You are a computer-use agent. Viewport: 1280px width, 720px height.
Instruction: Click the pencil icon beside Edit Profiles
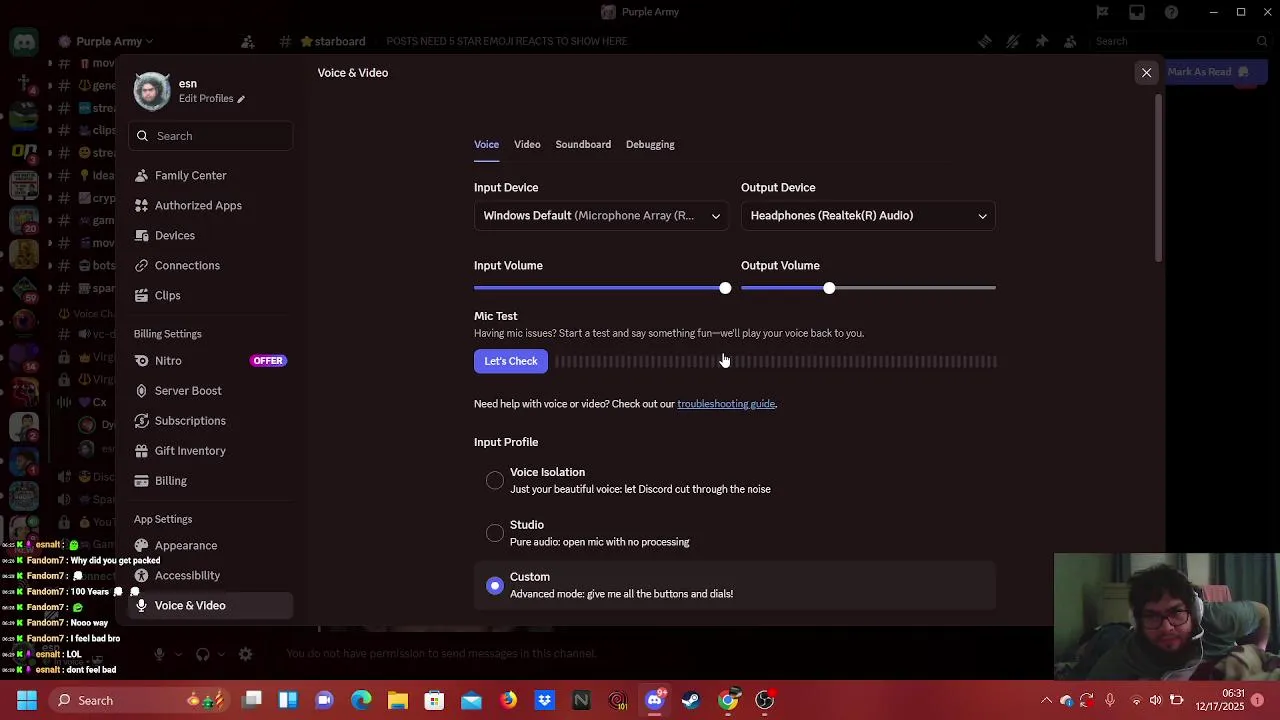pyautogui.click(x=241, y=99)
